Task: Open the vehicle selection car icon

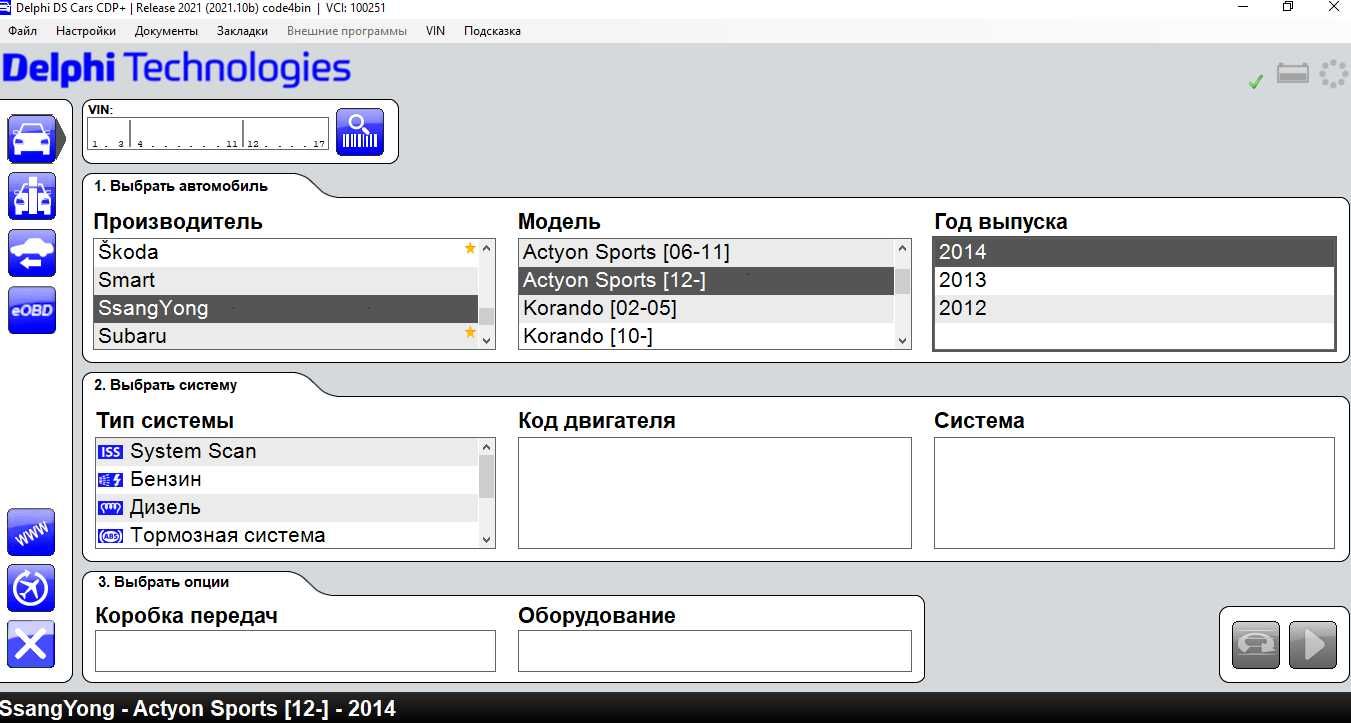Action: point(31,138)
